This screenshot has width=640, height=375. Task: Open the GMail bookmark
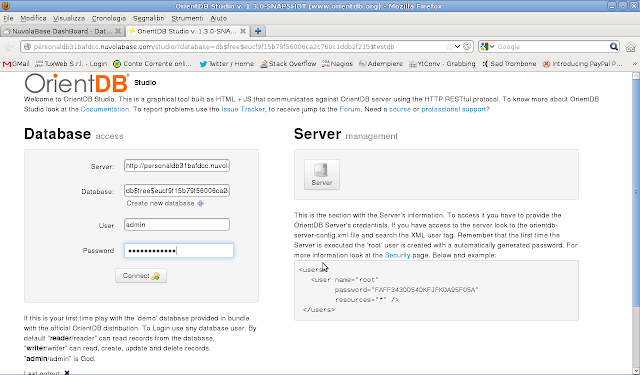coord(16,64)
